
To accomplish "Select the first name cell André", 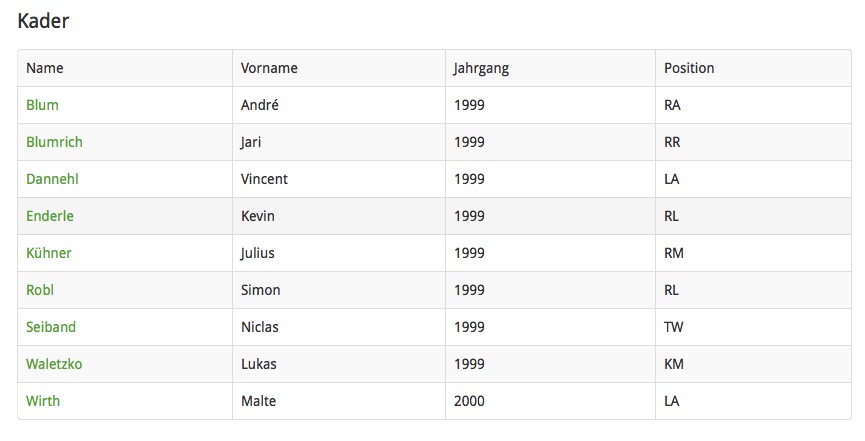I will tap(259, 105).
